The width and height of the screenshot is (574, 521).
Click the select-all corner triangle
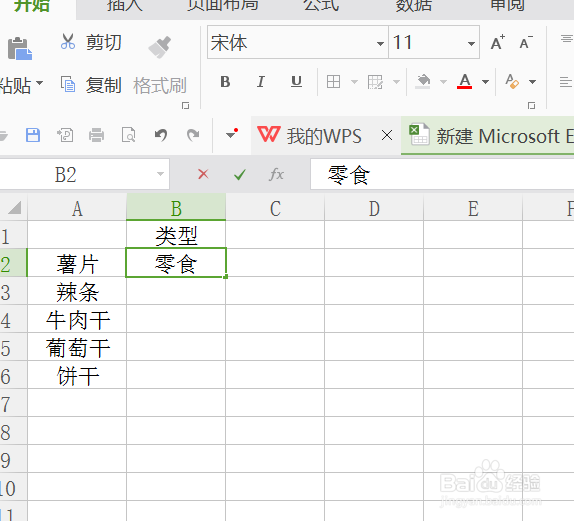tap(14, 208)
